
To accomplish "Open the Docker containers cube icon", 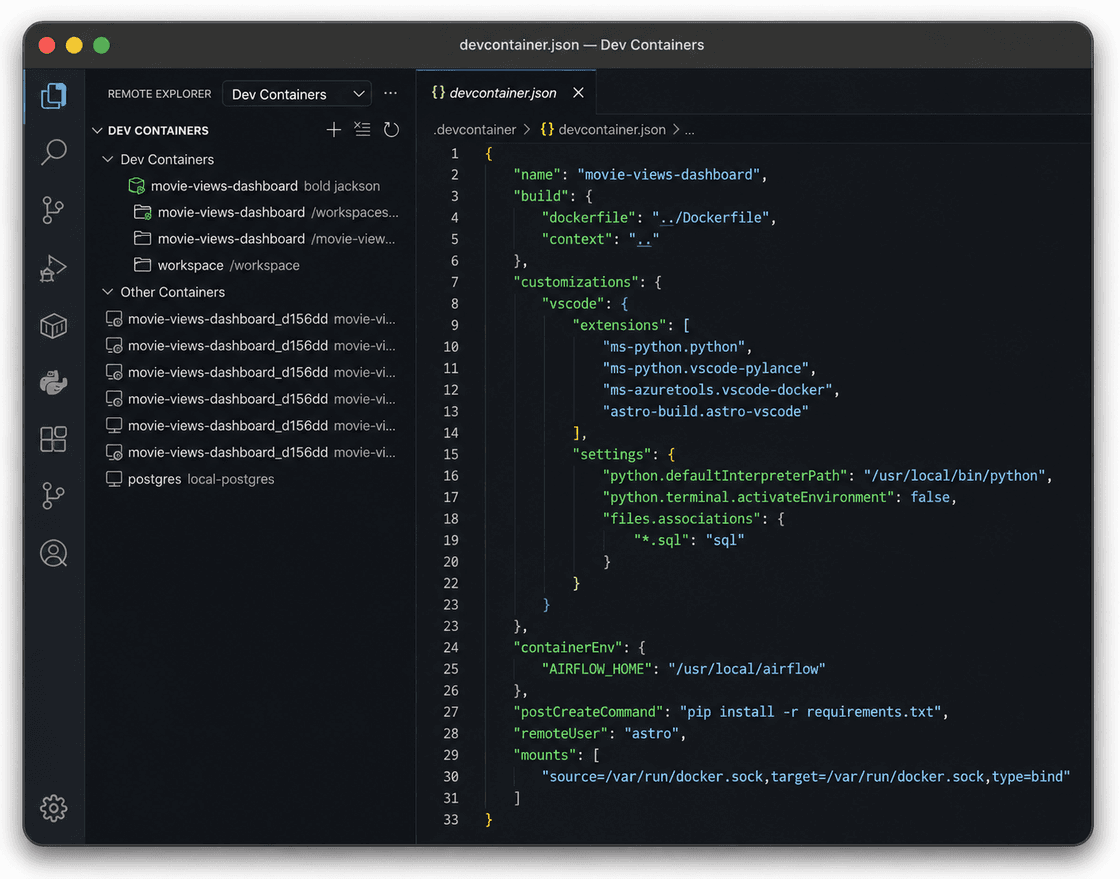I will coord(54,326).
